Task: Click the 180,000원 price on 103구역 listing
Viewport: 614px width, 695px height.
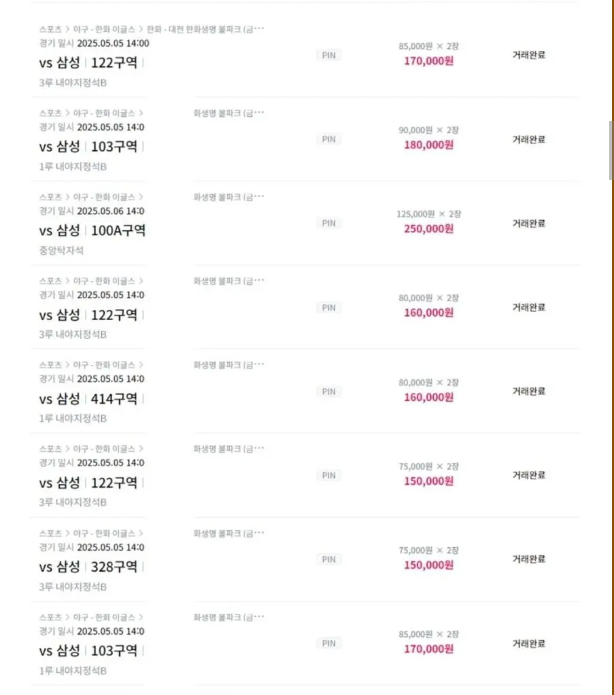Action: pyautogui.click(x=429, y=145)
